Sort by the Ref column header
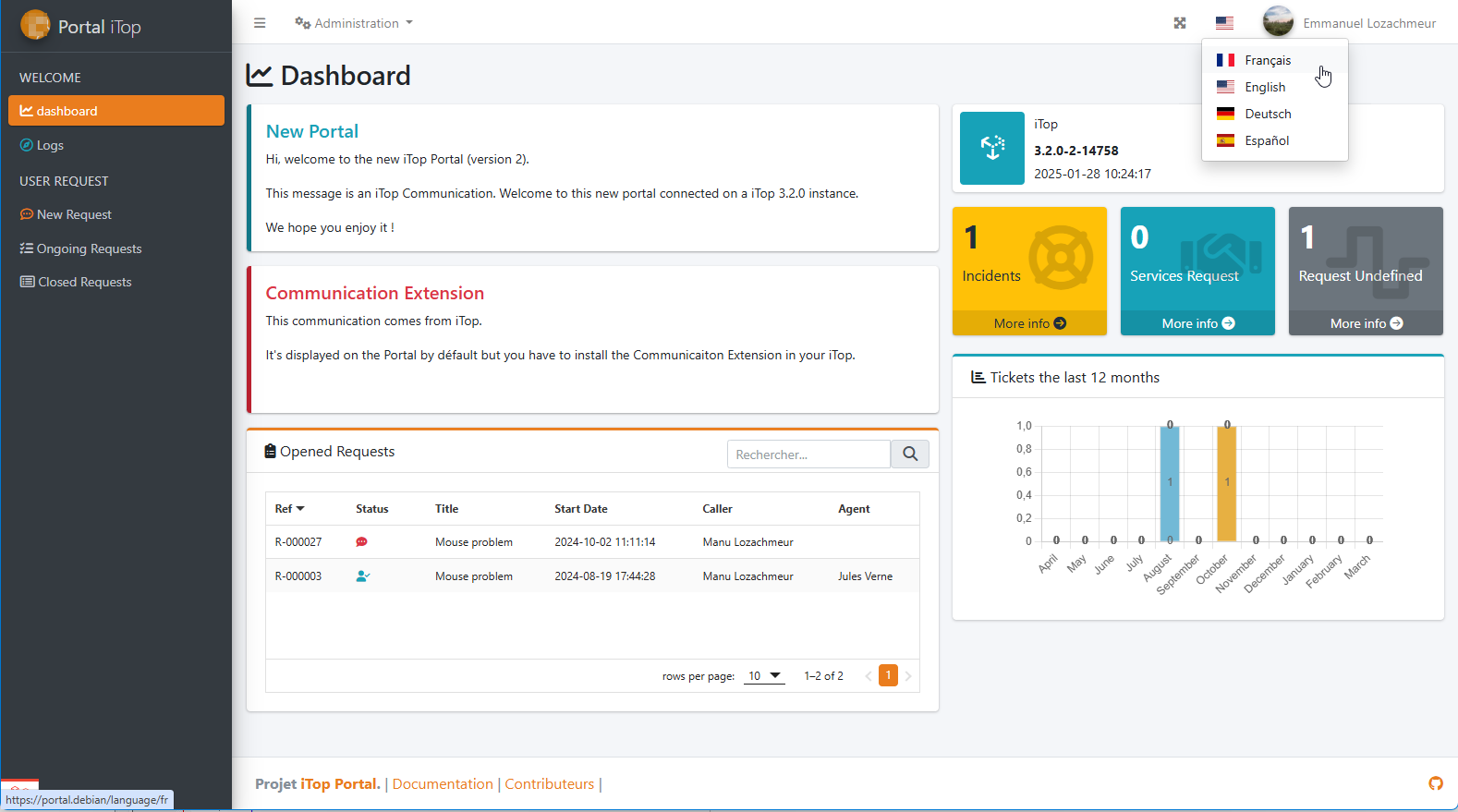This screenshot has height=812, width=1458. pyautogui.click(x=289, y=509)
